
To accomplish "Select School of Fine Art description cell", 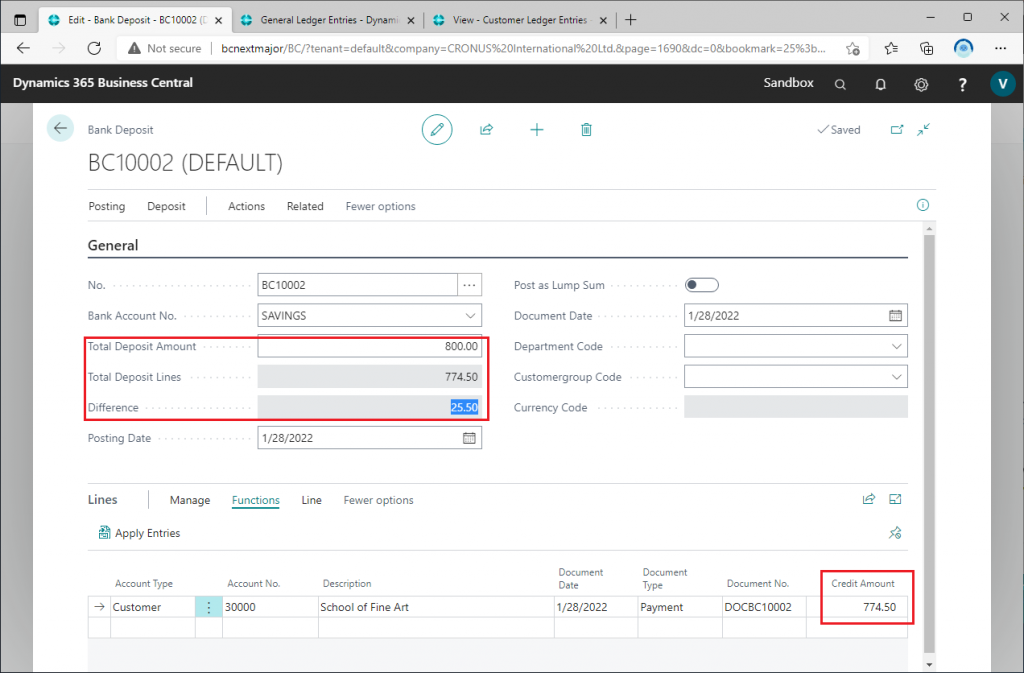I will (x=436, y=607).
